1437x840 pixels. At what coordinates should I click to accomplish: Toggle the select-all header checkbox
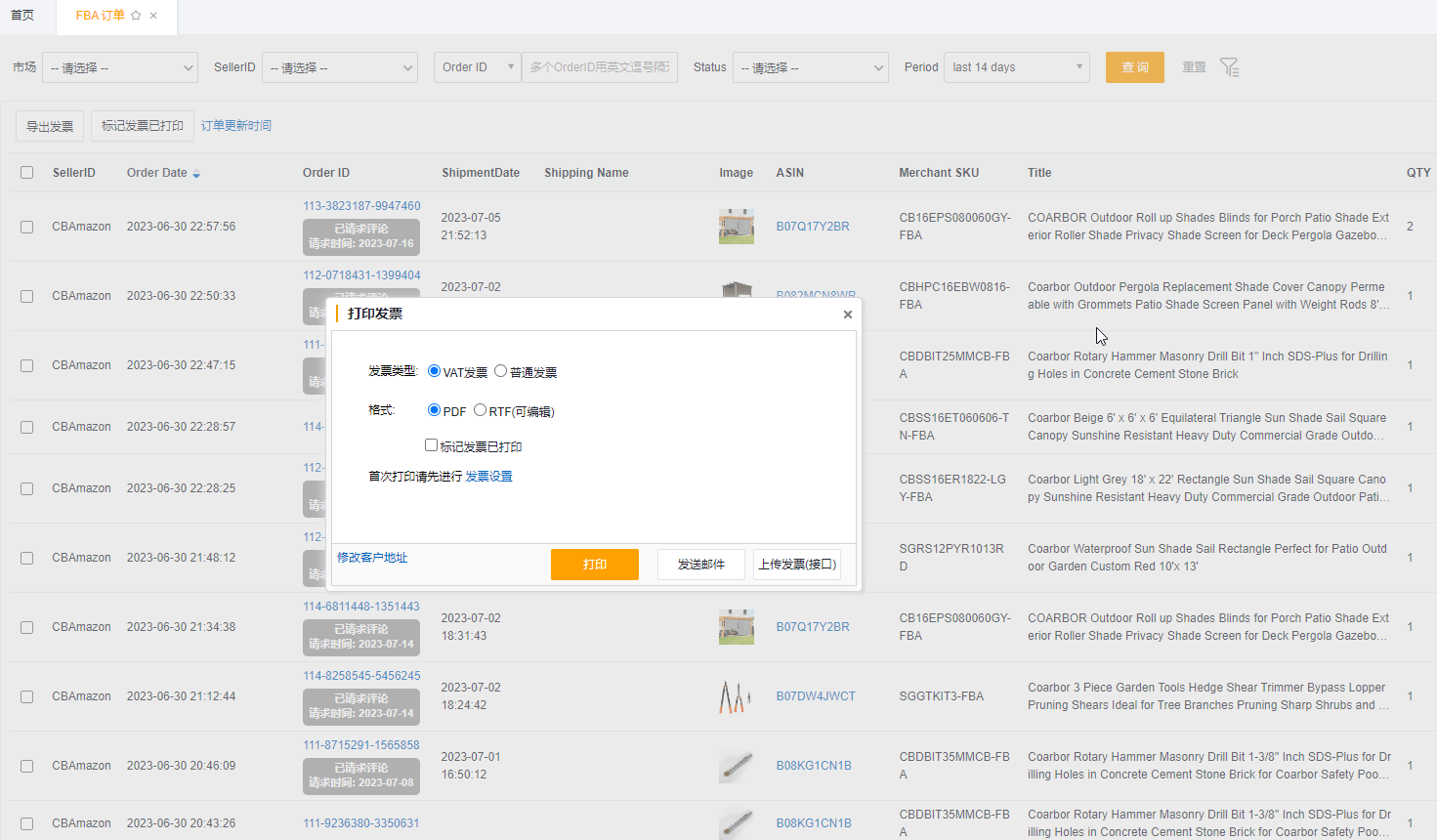point(27,173)
